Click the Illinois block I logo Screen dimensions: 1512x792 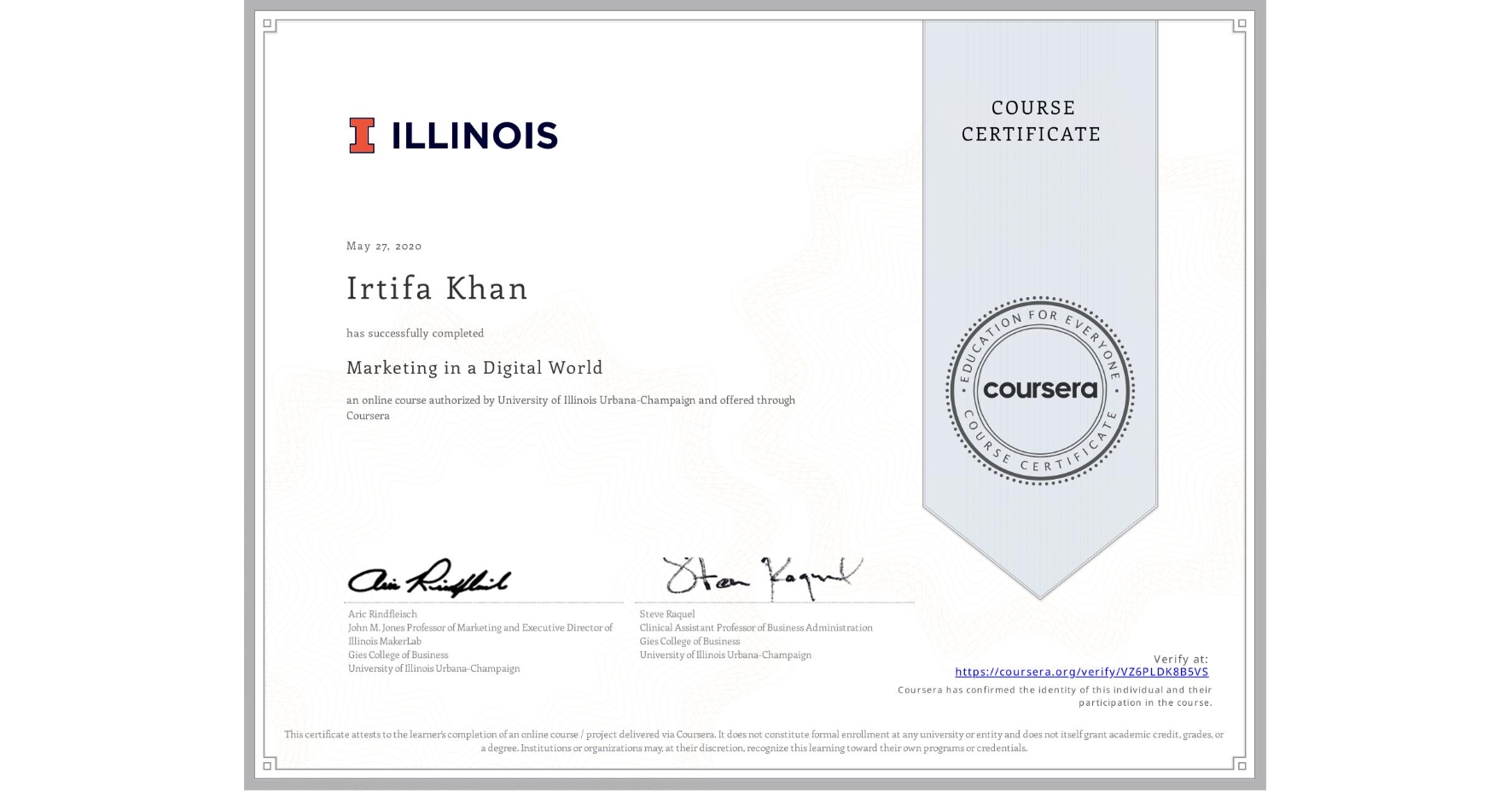click(x=362, y=136)
